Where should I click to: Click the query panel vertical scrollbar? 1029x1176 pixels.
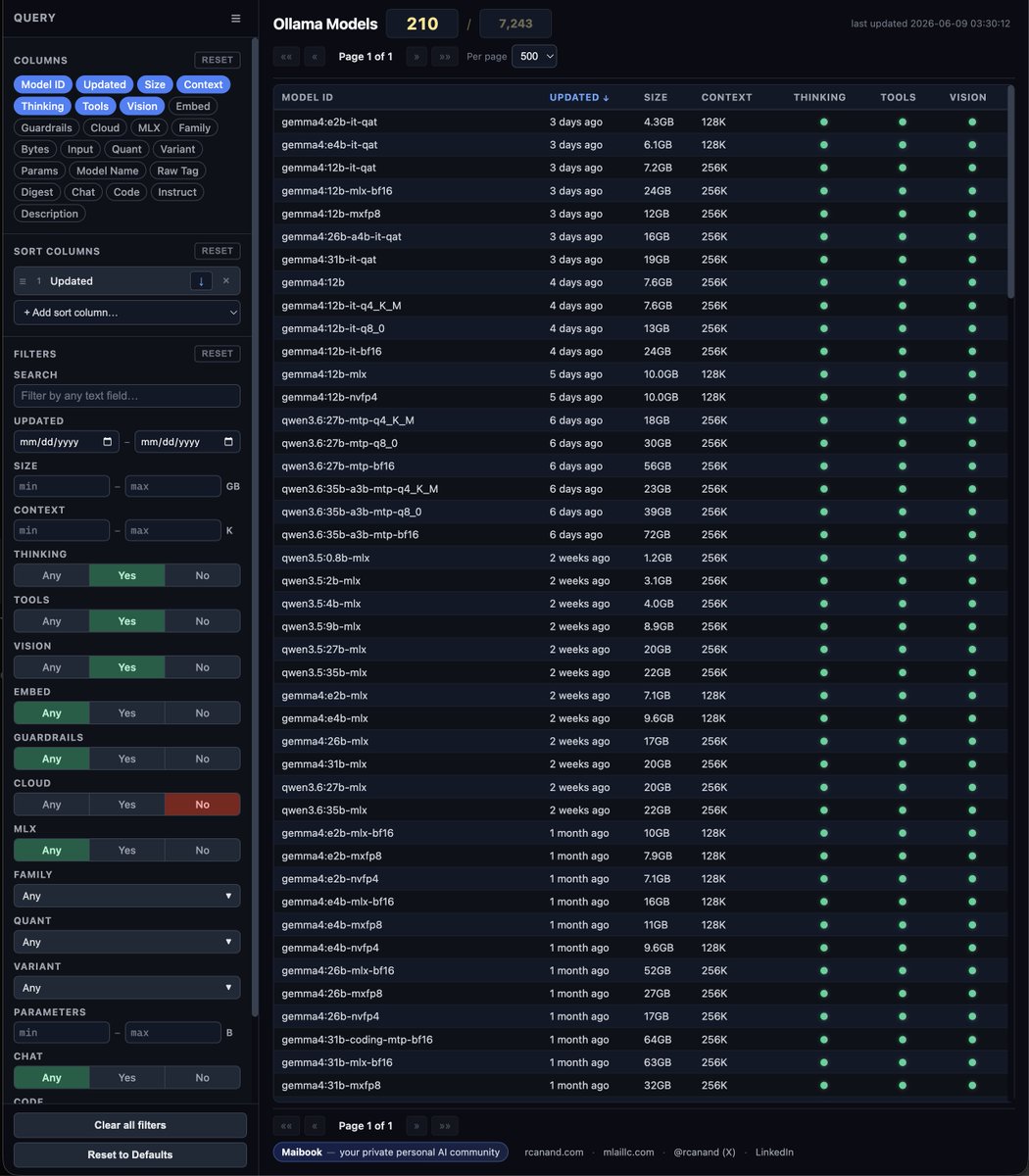(x=255, y=529)
